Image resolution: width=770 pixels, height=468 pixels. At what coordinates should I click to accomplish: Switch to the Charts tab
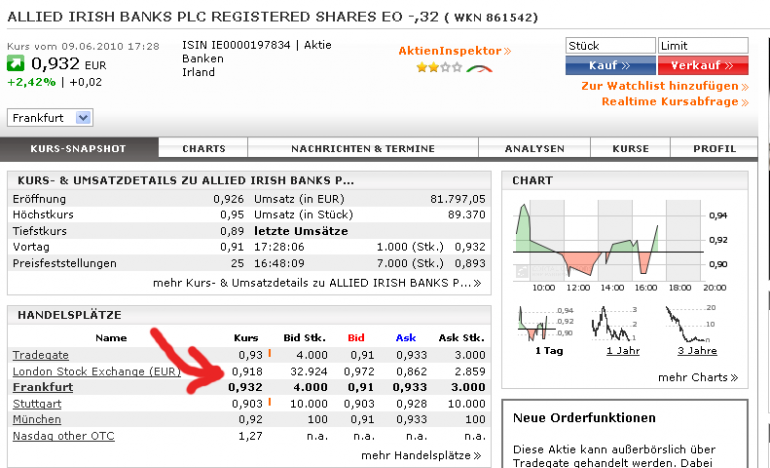point(203,148)
